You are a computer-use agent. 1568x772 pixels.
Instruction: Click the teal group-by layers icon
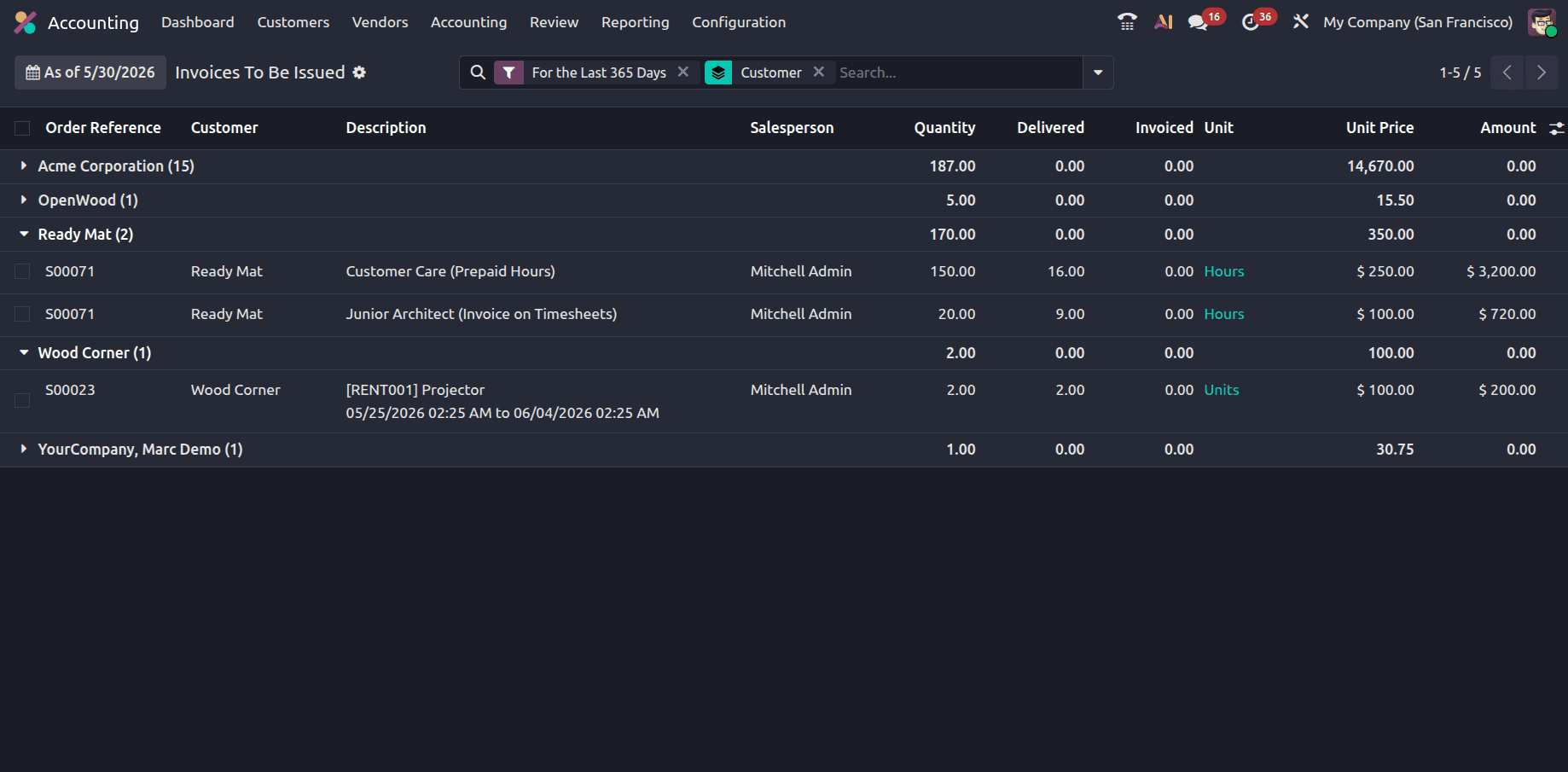pyautogui.click(x=718, y=73)
